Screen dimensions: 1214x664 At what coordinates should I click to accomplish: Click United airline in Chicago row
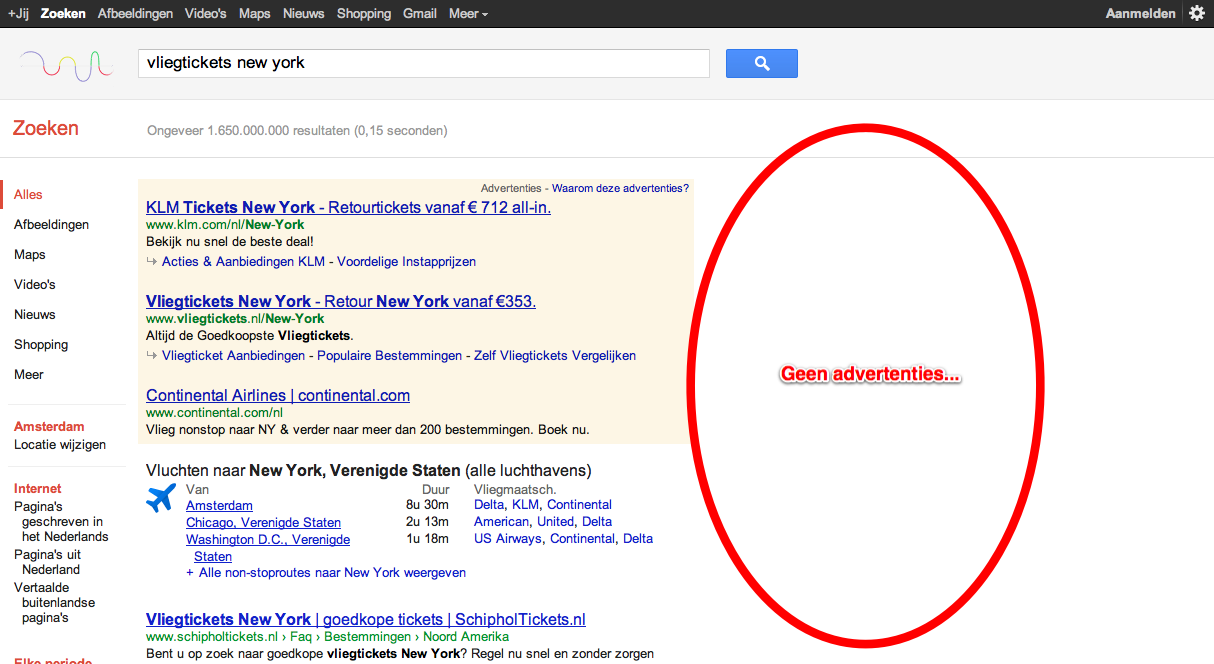(x=555, y=522)
